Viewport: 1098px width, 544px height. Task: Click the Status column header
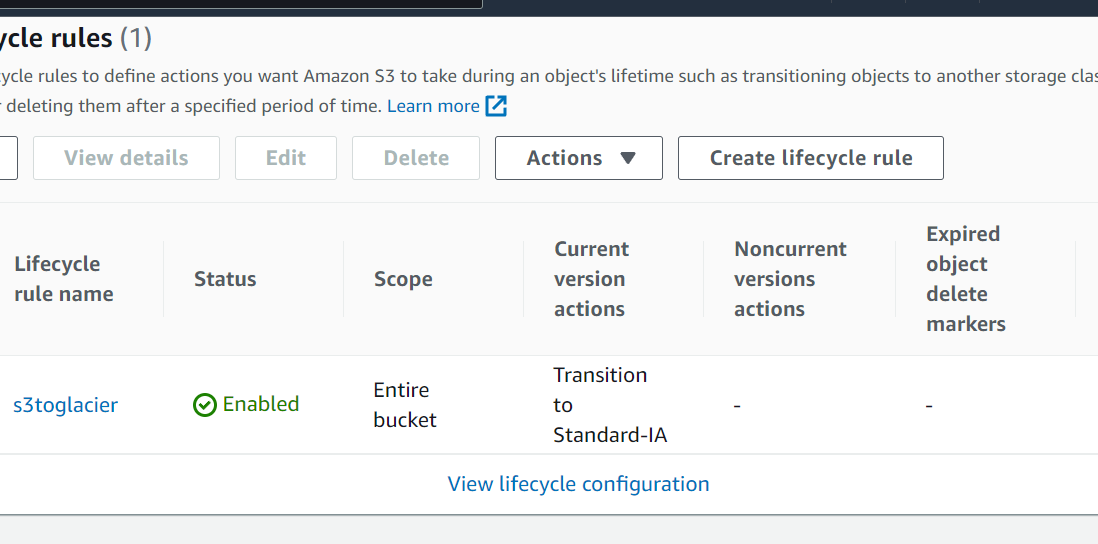[x=225, y=279]
